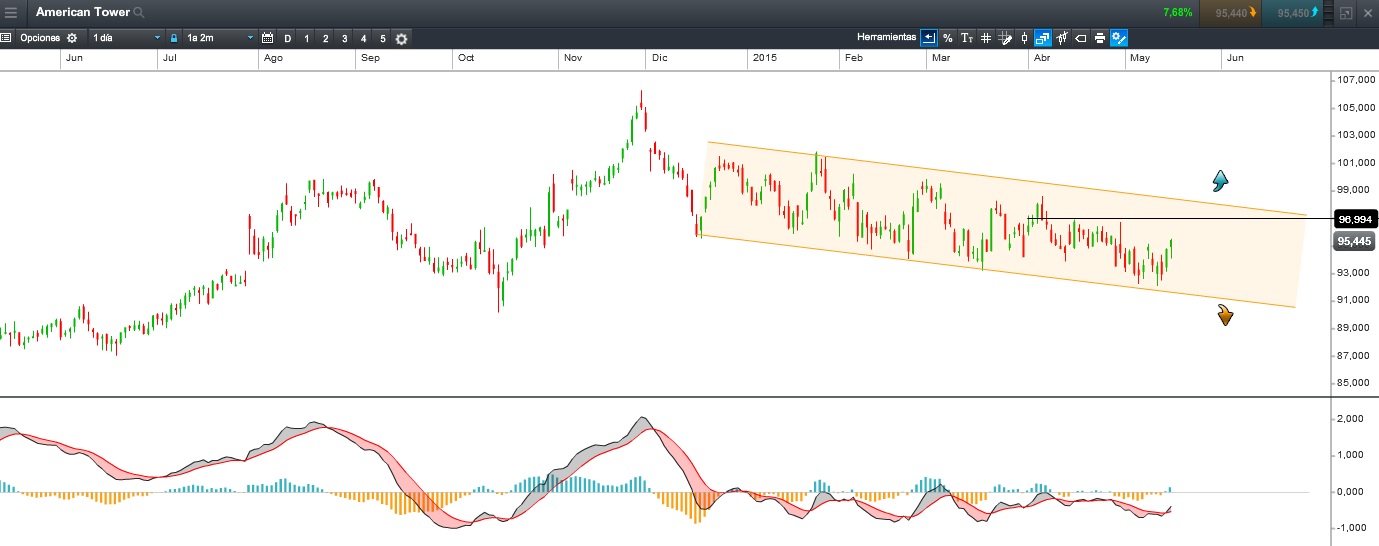This screenshot has width=1379, height=546.
Task: Print the chart using printer icon
Action: [x=1099, y=38]
